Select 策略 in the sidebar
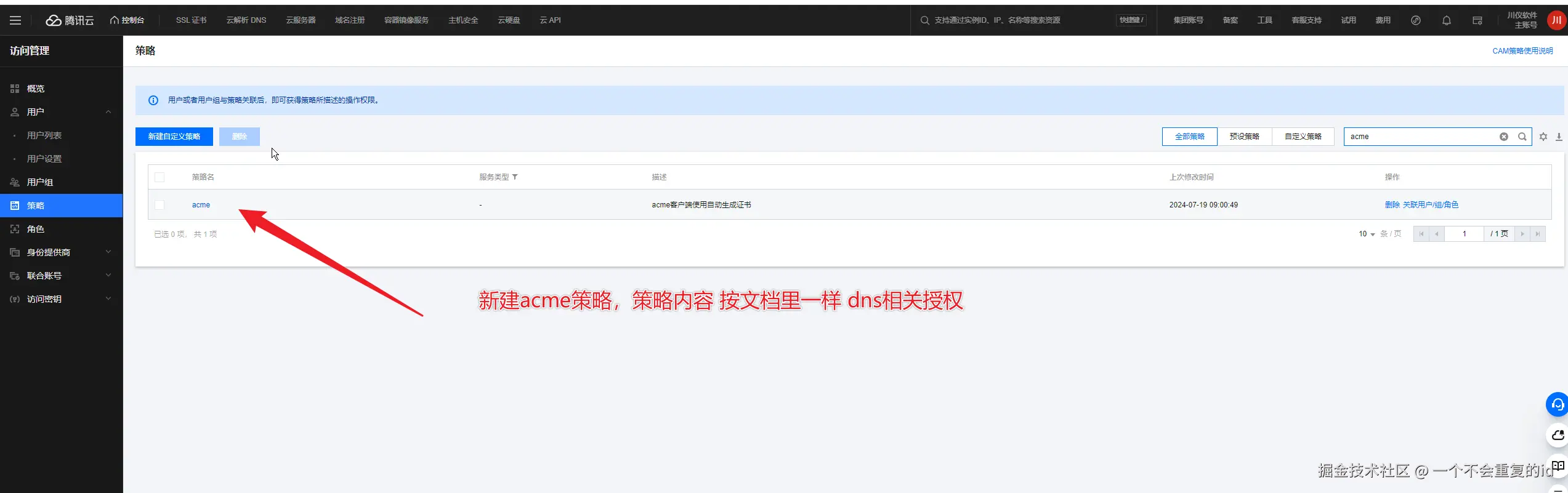 pyautogui.click(x=61, y=206)
